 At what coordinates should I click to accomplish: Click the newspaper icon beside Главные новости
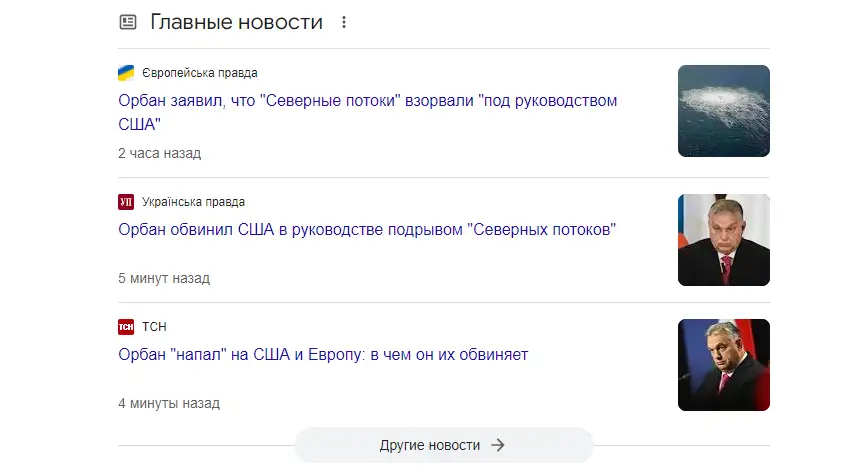127,22
